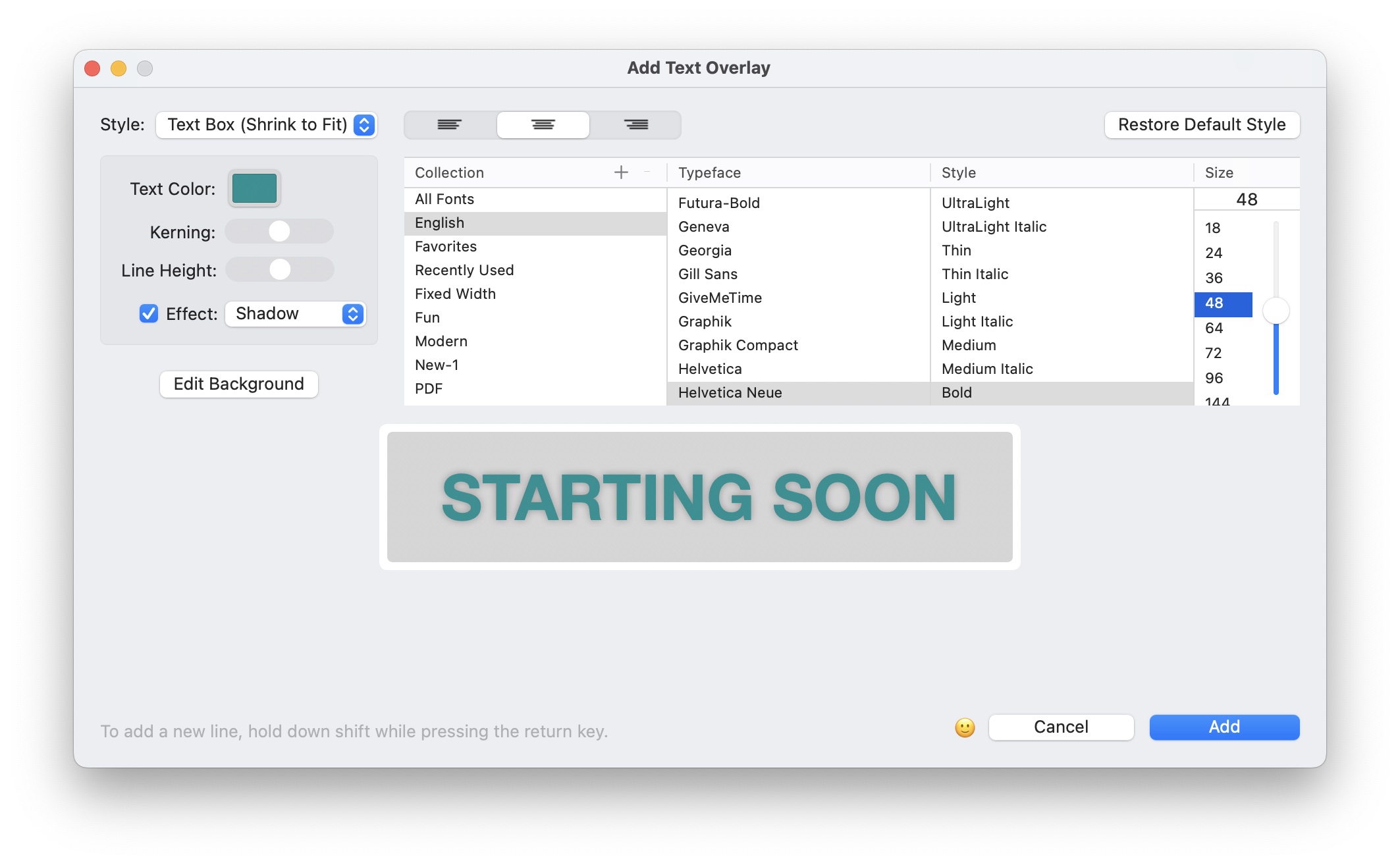Click the left-align text icon

[x=448, y=125]
